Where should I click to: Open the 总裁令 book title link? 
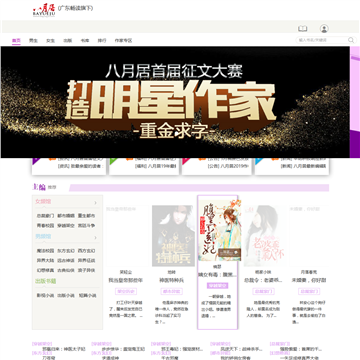263,281
